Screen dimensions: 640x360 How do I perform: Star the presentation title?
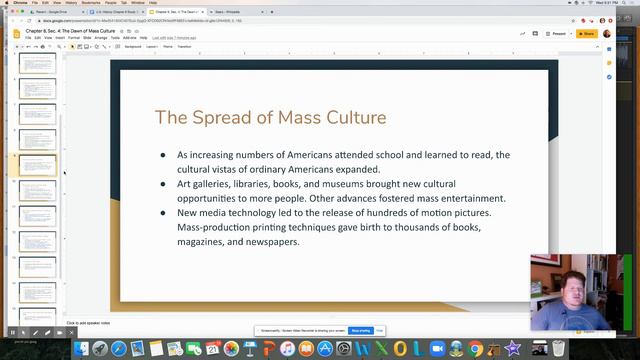click(121, 31)
